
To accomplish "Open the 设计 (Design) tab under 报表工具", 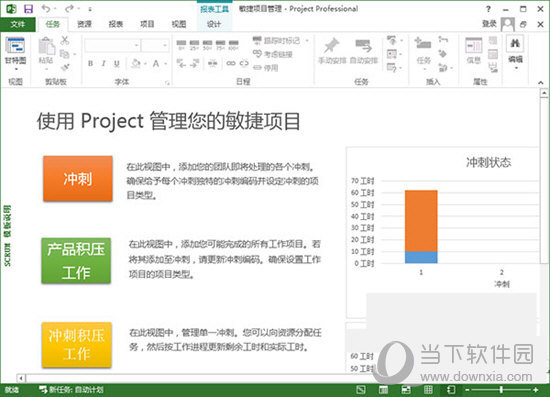I will click(214, 24).
